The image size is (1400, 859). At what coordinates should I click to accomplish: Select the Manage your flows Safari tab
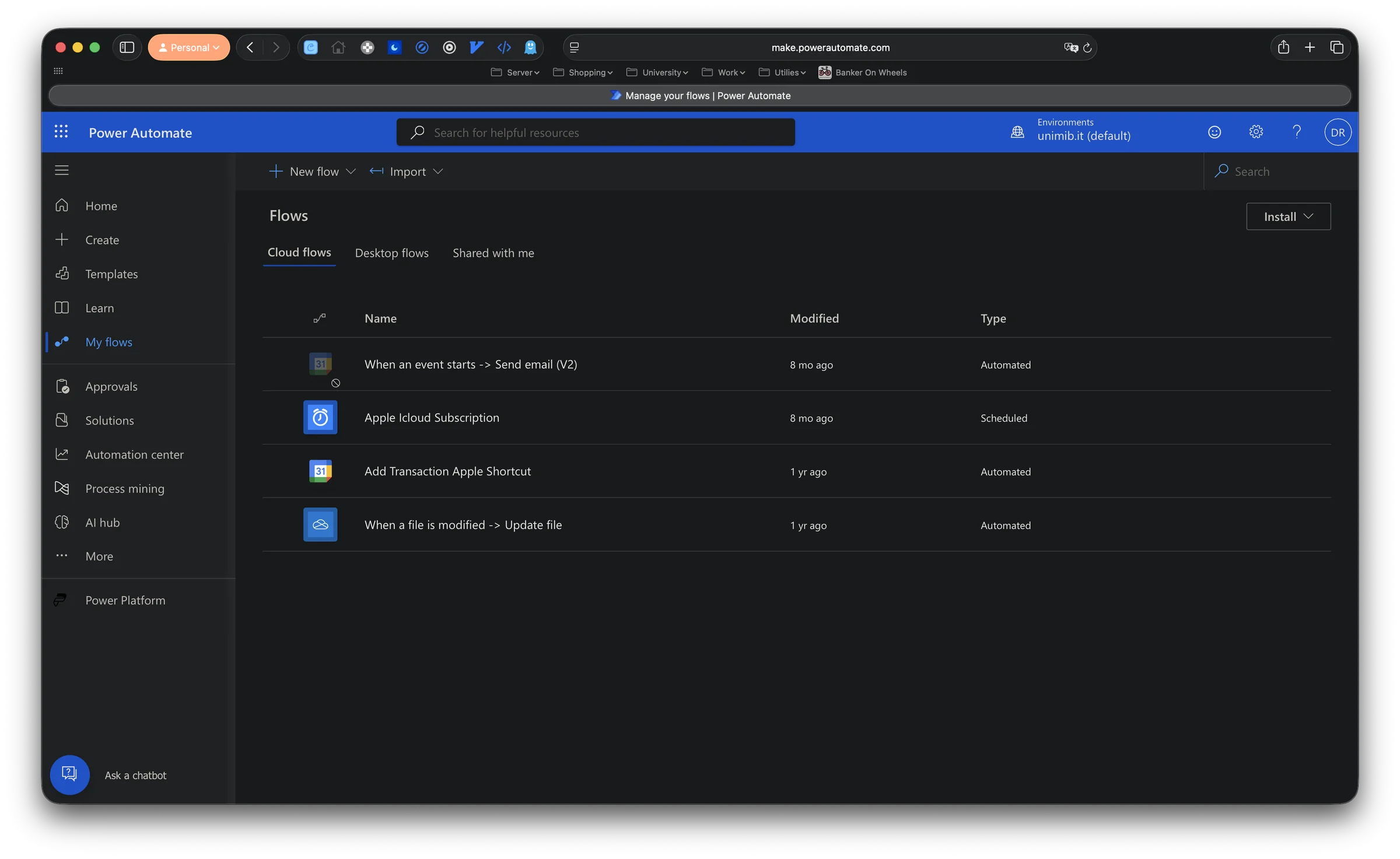point(699,96)
